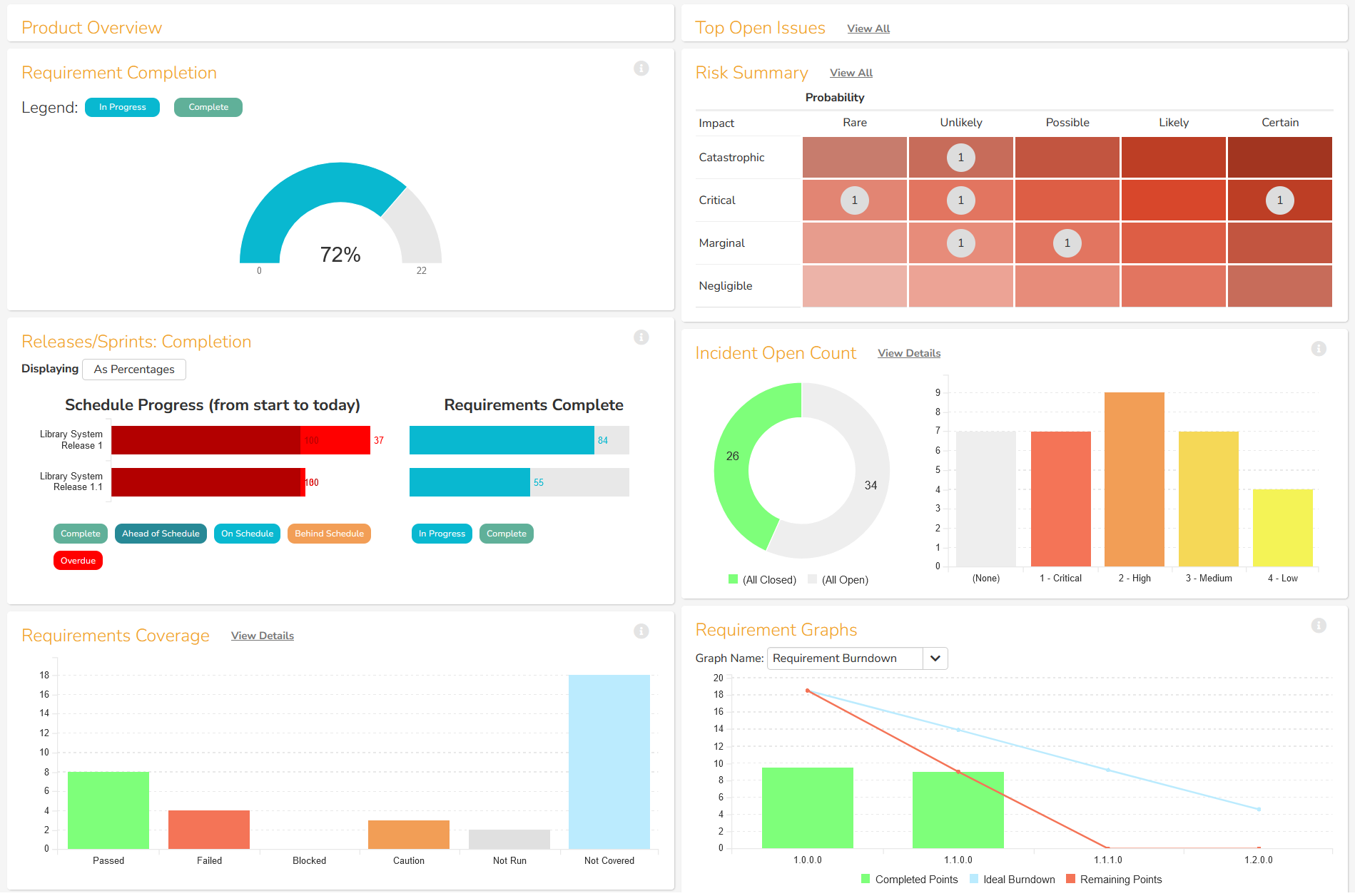Click the Critical Certain risk count badge
This screenshot has width=1355, height=896.
(x=1279, y=200)
